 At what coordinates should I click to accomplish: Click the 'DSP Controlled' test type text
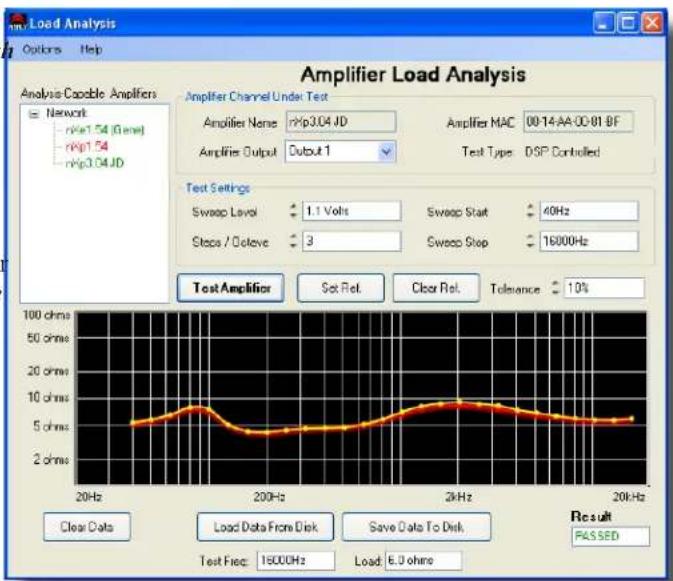pyautogui.click(x=562, y=152)
